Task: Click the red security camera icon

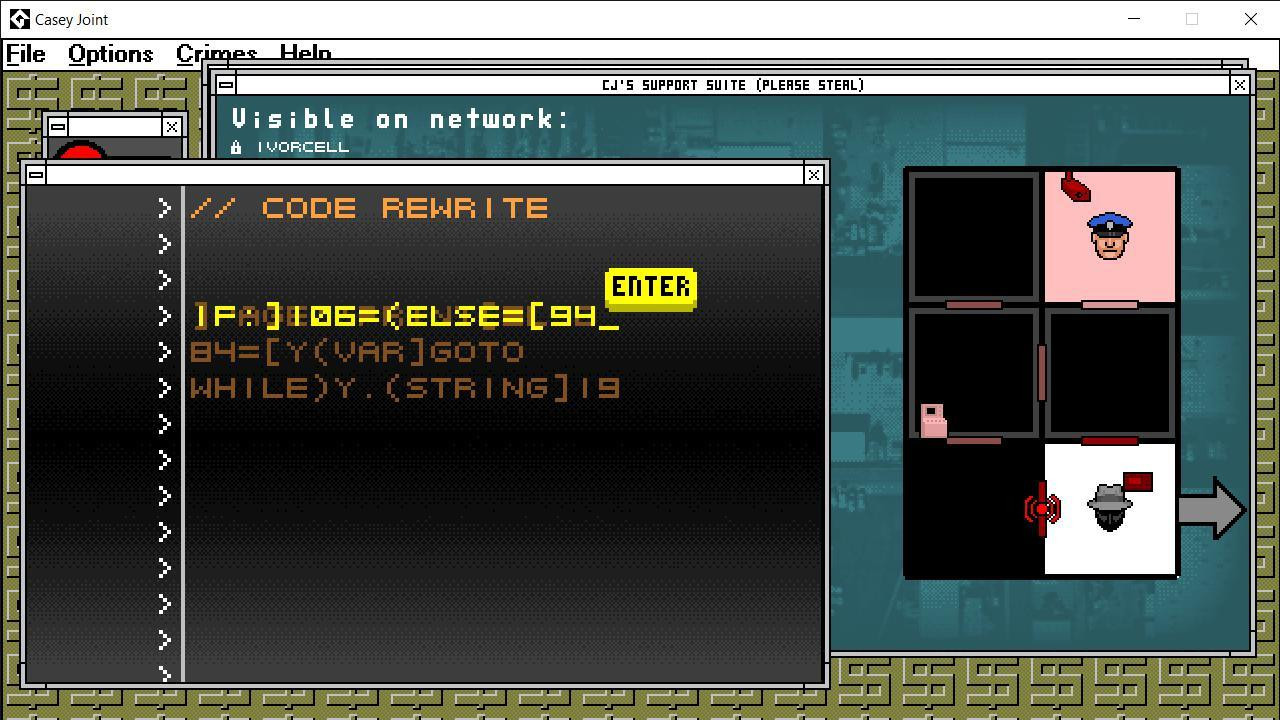Action: click(x=1075, y=187)
